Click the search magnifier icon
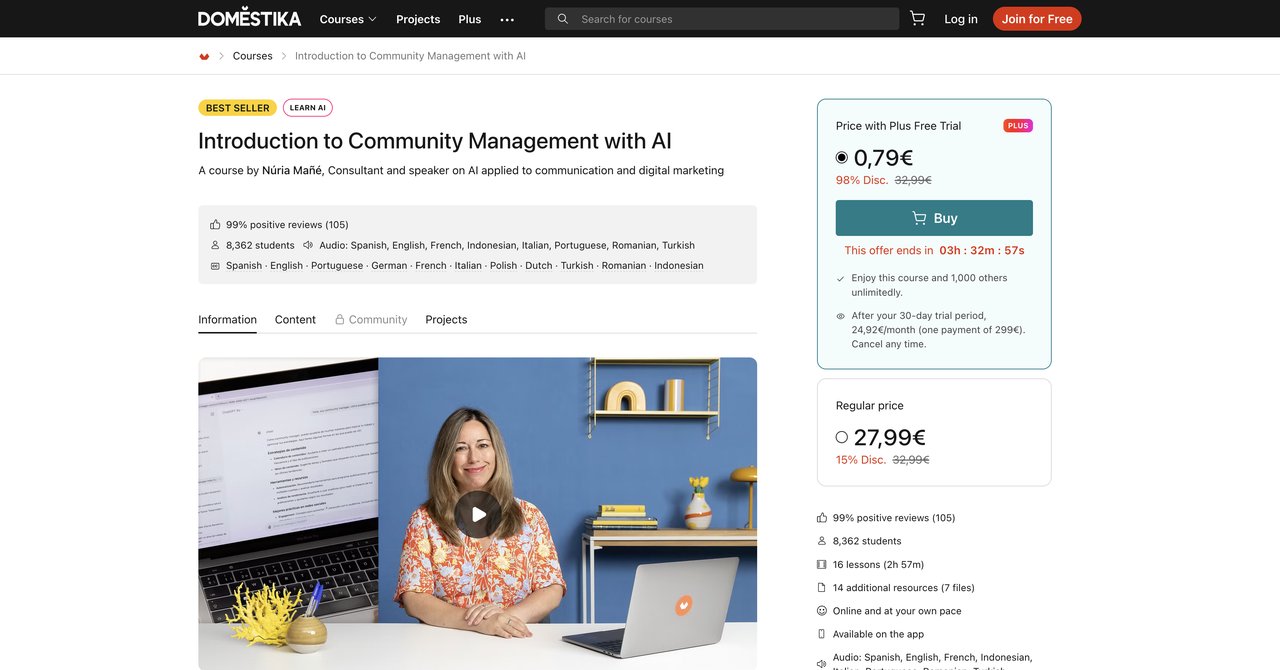The width and height of the screenshot is (1280, 670). (x=563, y=19)
